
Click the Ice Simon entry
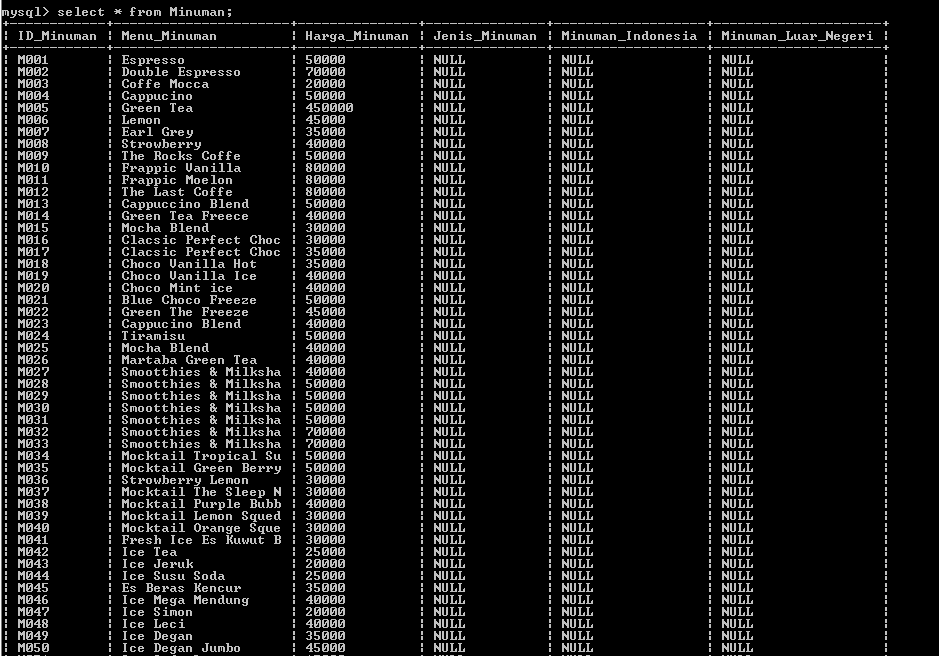click(x=157, y=612)
